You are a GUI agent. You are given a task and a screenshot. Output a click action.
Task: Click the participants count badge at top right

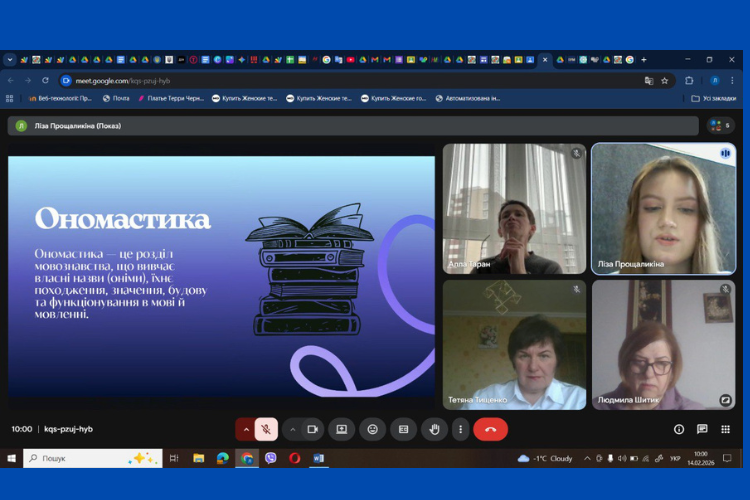tap(720, 126)
